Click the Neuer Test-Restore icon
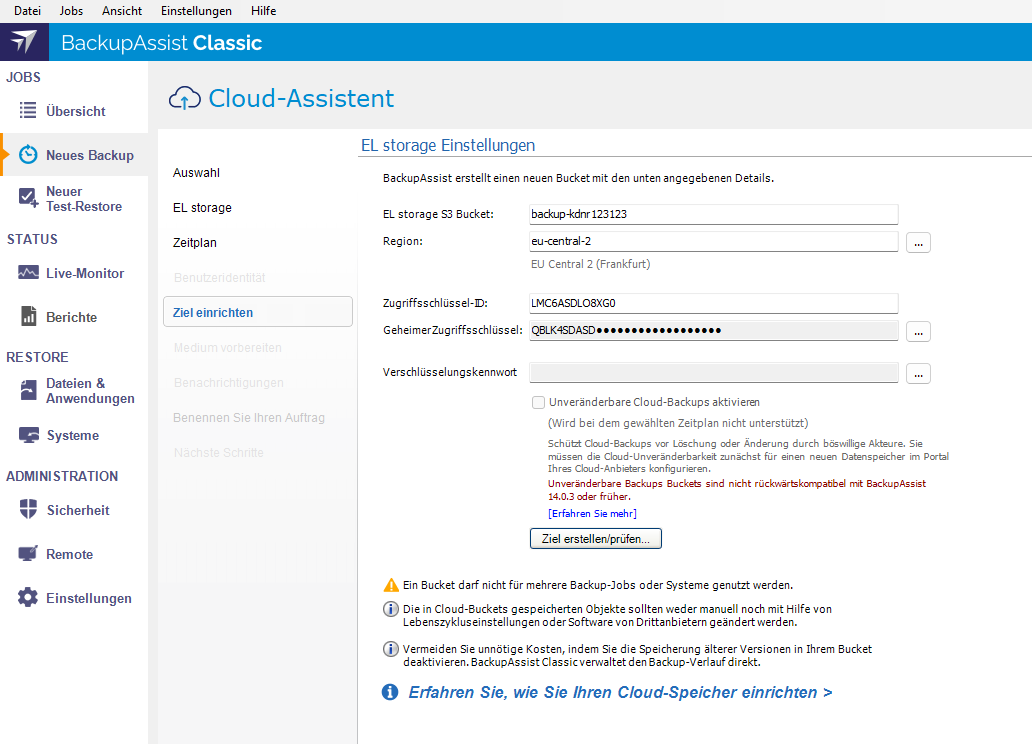The image size is (1032, 744). click(28, 199)
